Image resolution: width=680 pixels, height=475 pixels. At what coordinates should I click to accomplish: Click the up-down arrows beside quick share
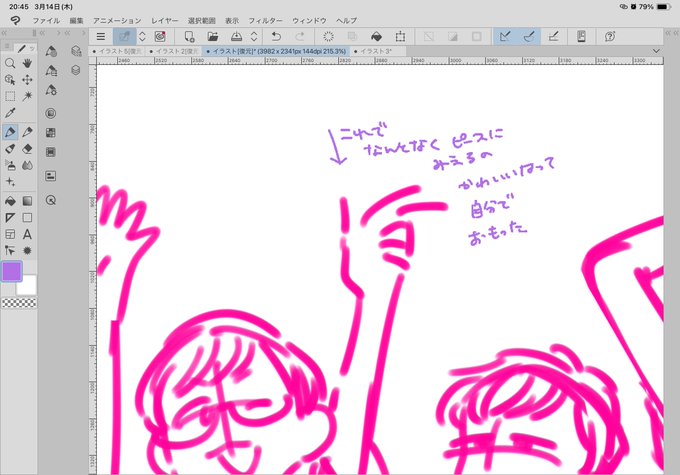click(142, 37)
